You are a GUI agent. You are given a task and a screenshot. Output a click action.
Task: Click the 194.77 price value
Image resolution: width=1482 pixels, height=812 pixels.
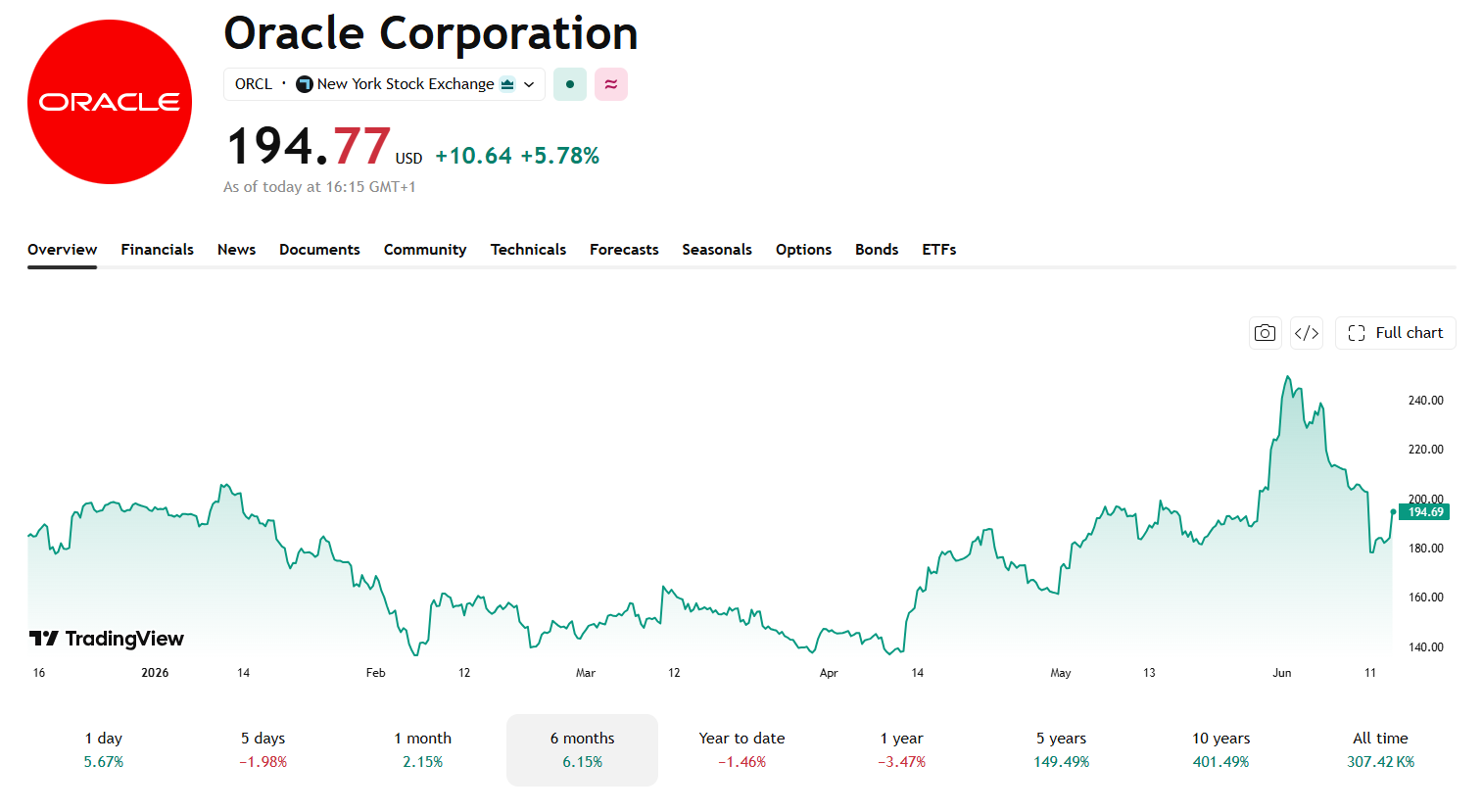pos(309,146)
